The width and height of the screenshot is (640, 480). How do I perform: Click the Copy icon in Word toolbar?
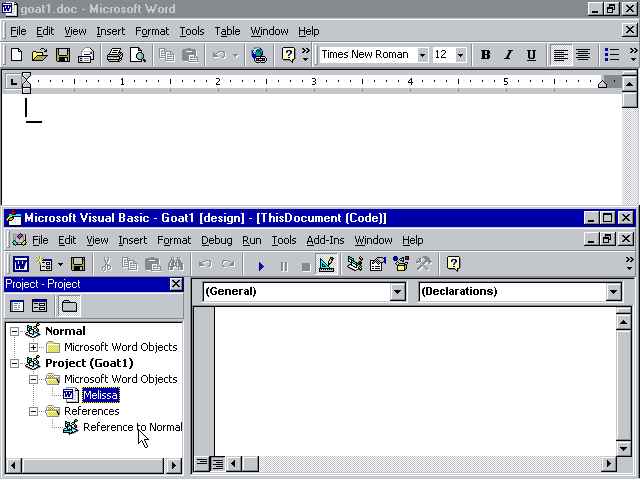(x=167, y=55)
